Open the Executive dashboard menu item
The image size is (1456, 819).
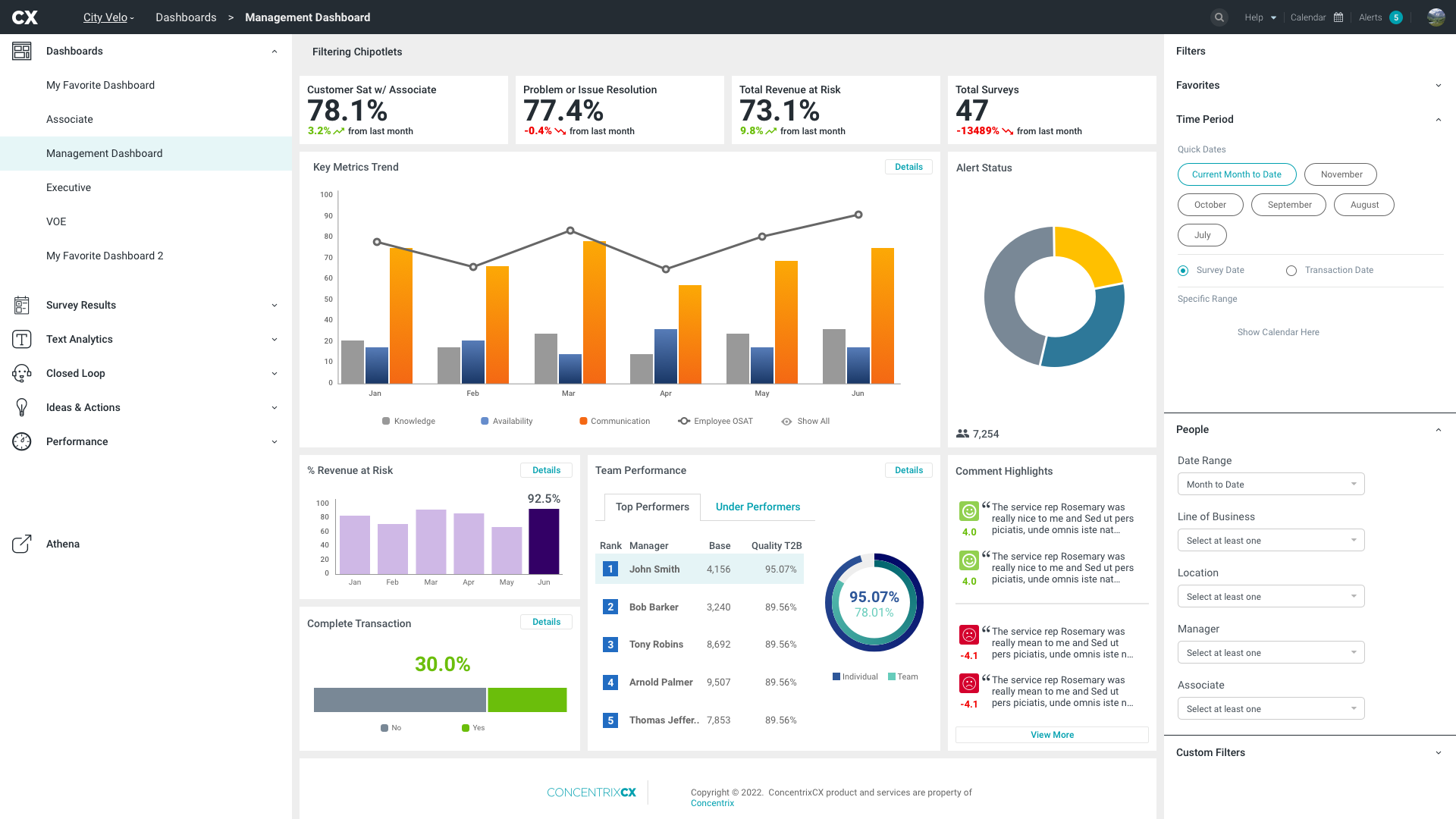pos(68,187)
